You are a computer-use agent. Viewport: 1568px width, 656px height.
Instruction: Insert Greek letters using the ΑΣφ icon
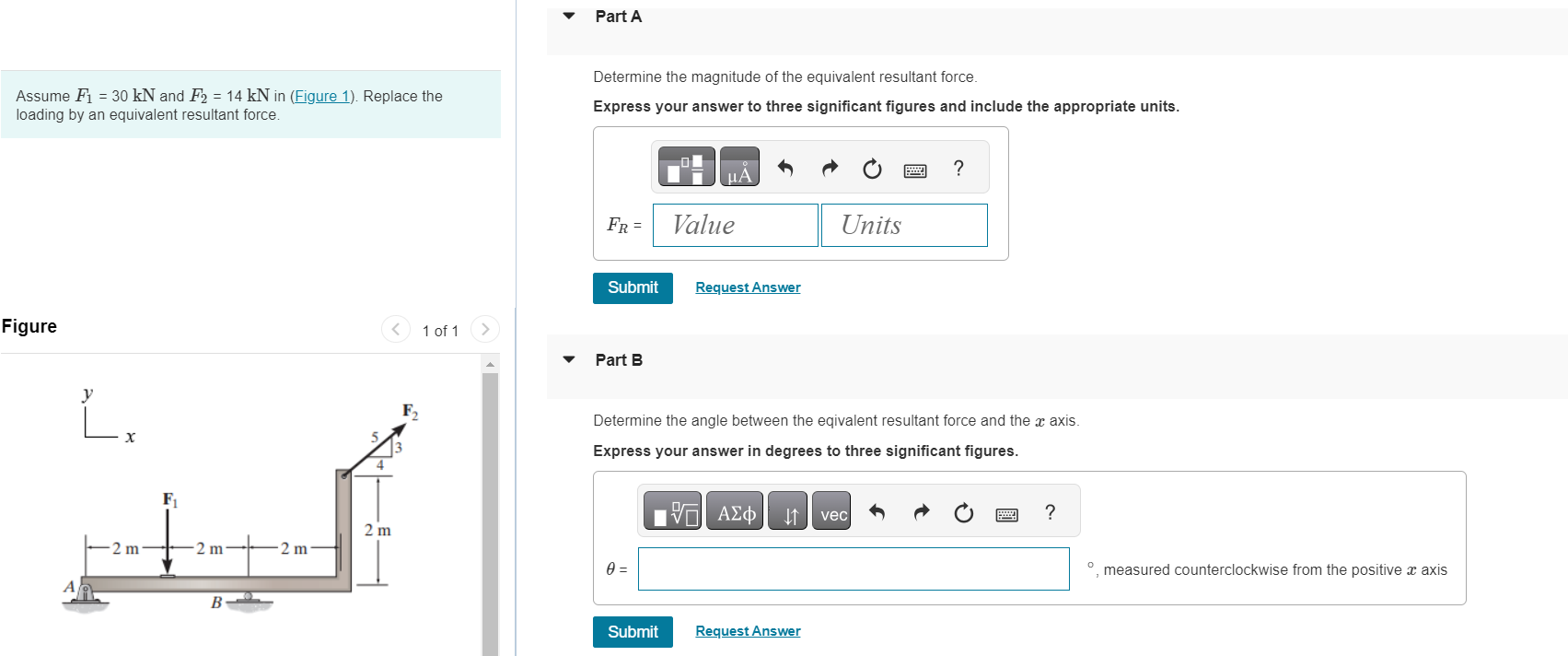coord(734,511)
